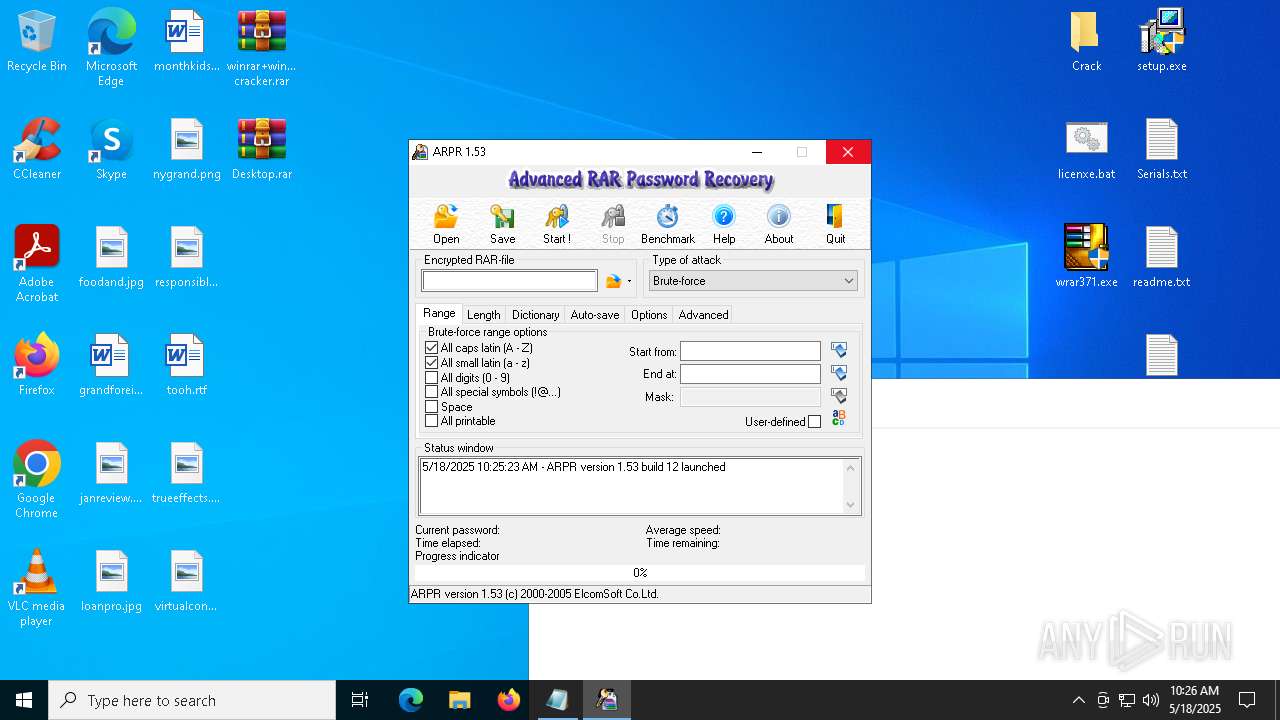The image size is (1280, 720).
Task: Enable the All printable checkbox
Action: [x=432, y=421]
